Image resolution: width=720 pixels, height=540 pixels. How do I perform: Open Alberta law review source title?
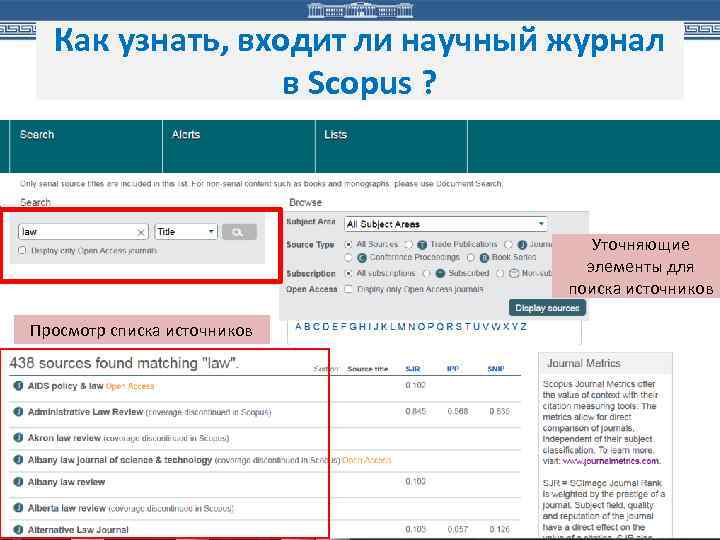coord(67,508)
